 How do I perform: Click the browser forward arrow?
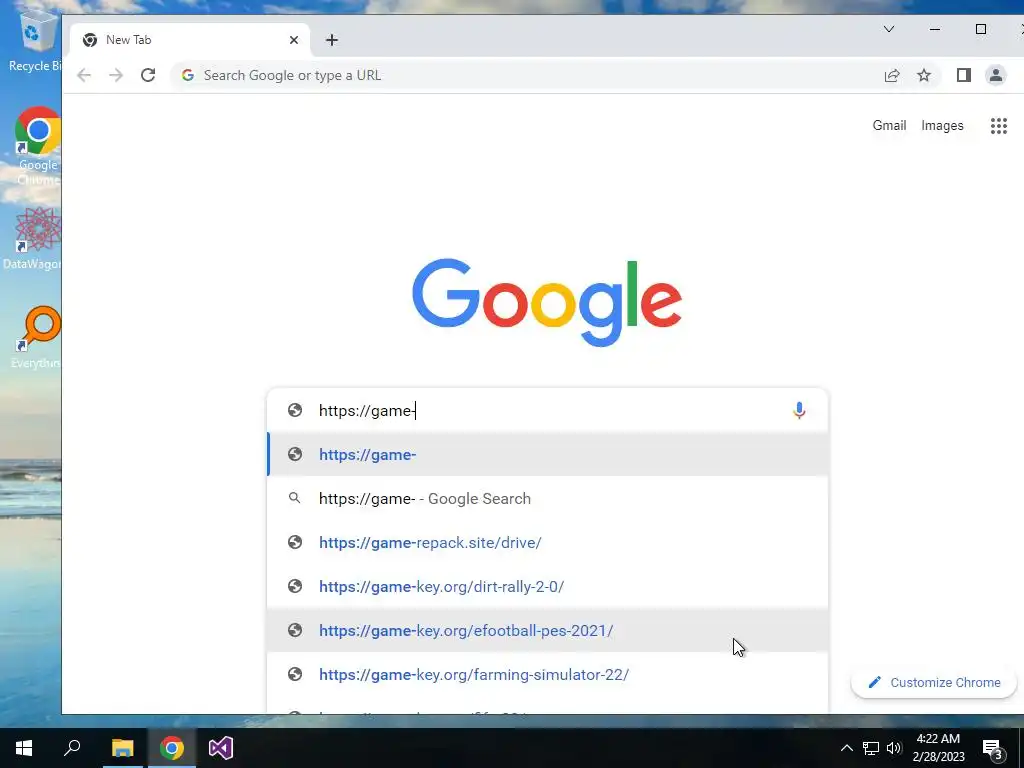pyautogui.click(x=116, y=75)
